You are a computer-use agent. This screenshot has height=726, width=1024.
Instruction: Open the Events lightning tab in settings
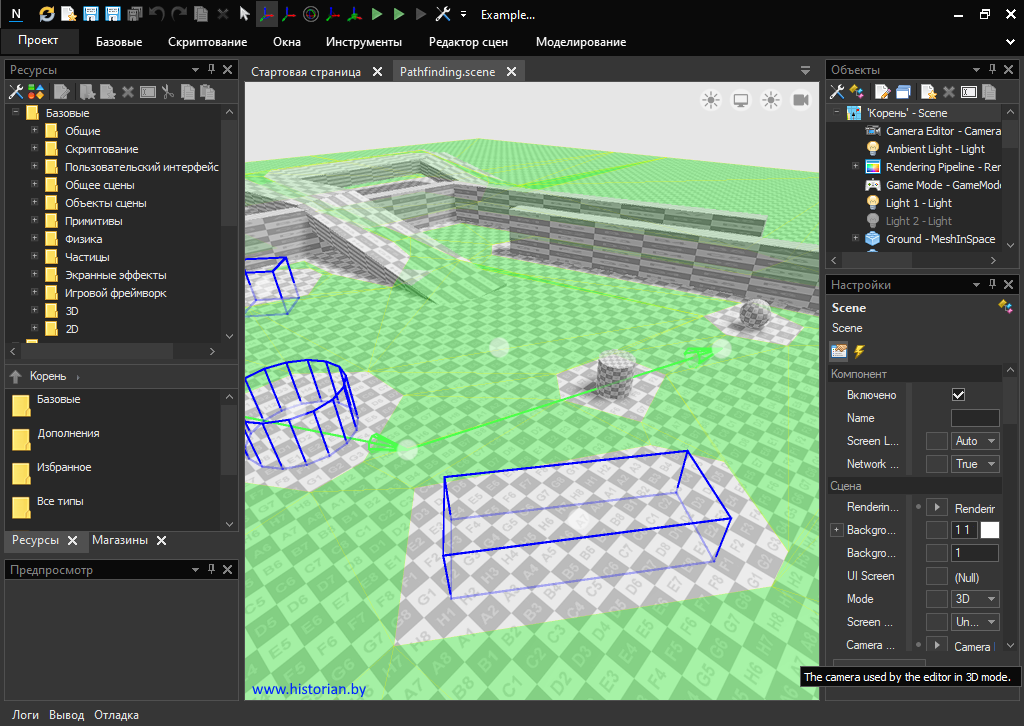[x=858, y=351]
